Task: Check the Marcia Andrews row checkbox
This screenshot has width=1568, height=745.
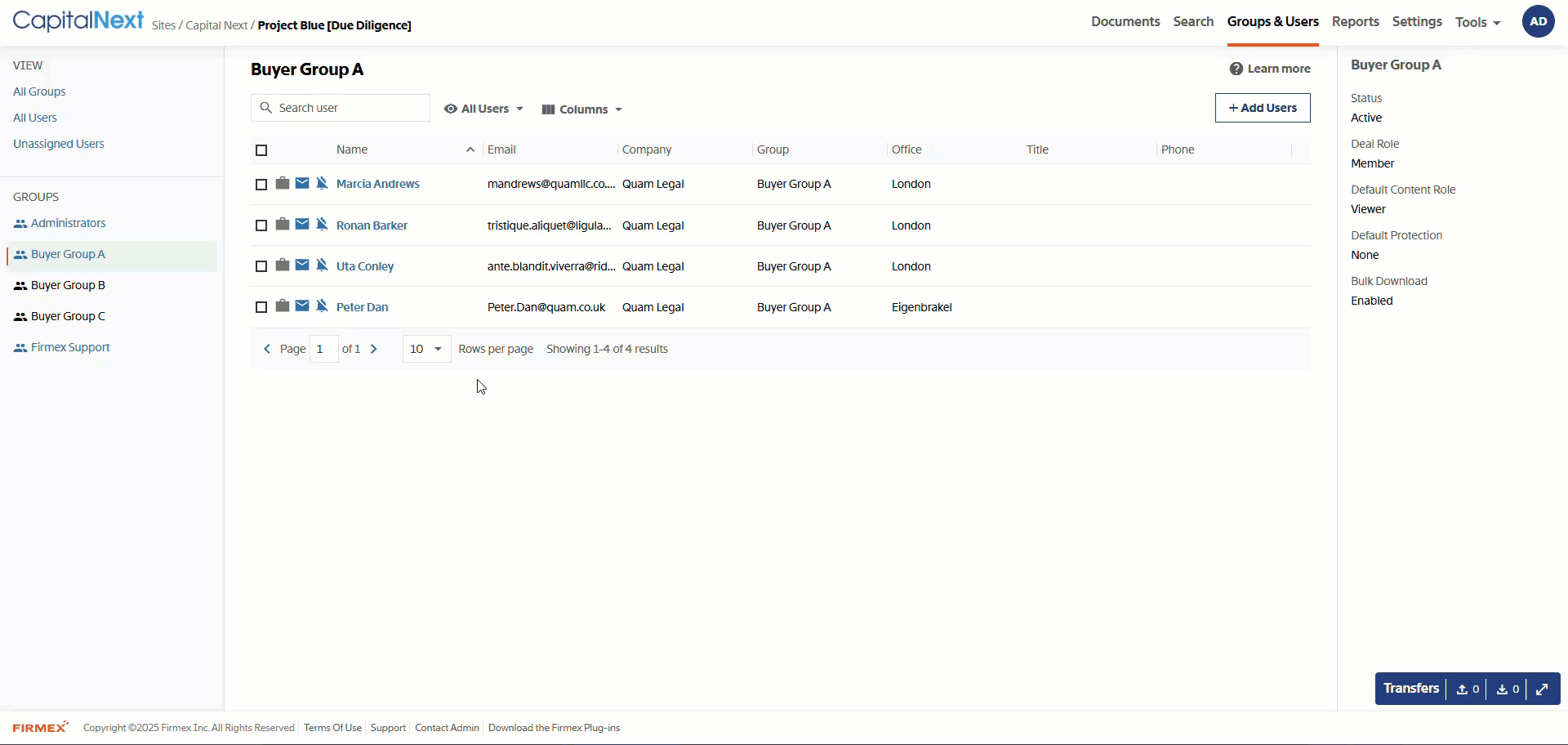Action: pyautogui.click(x=261, y=185)
